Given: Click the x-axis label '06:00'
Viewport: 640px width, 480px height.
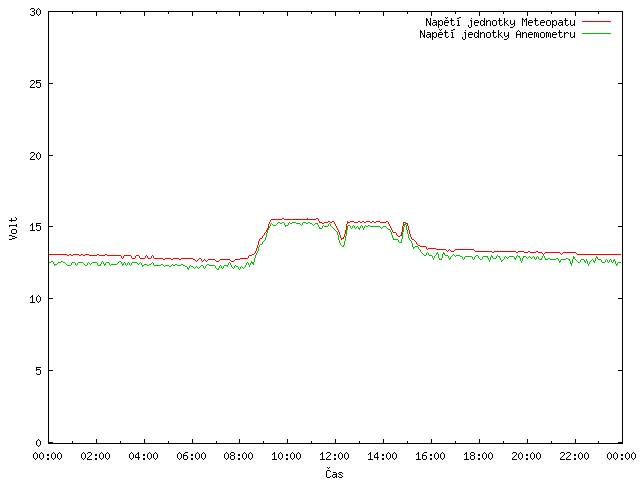Looking at the screenshot, I should (x=191, y=456).
